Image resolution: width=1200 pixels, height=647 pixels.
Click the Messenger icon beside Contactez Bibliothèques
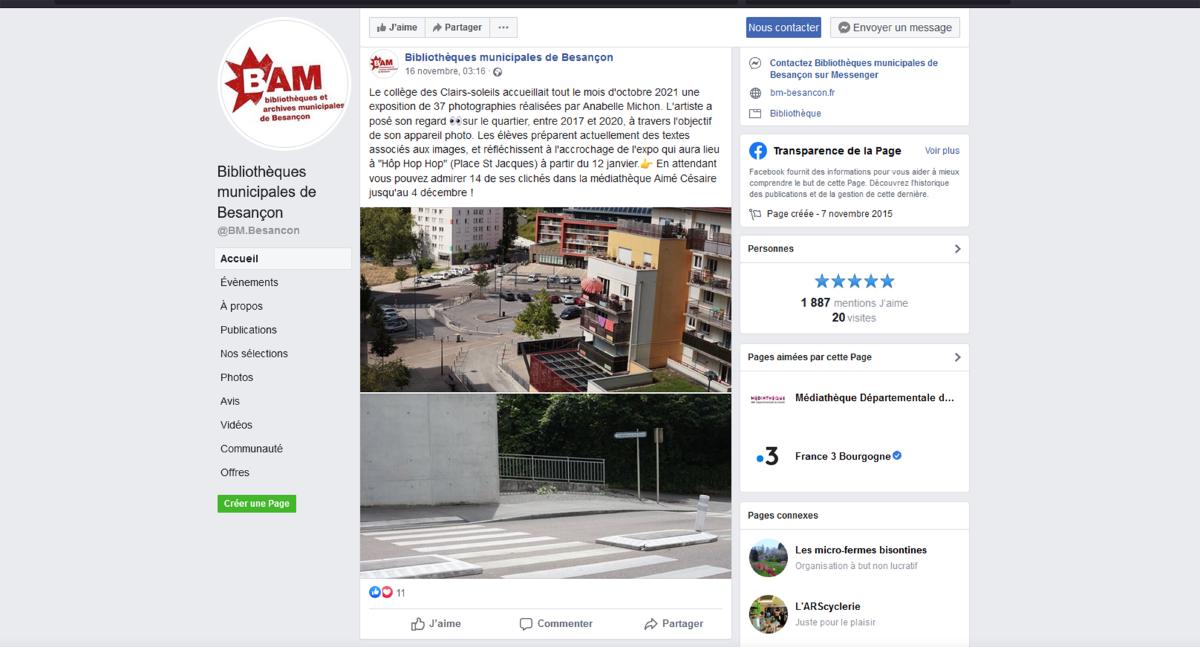756,63
